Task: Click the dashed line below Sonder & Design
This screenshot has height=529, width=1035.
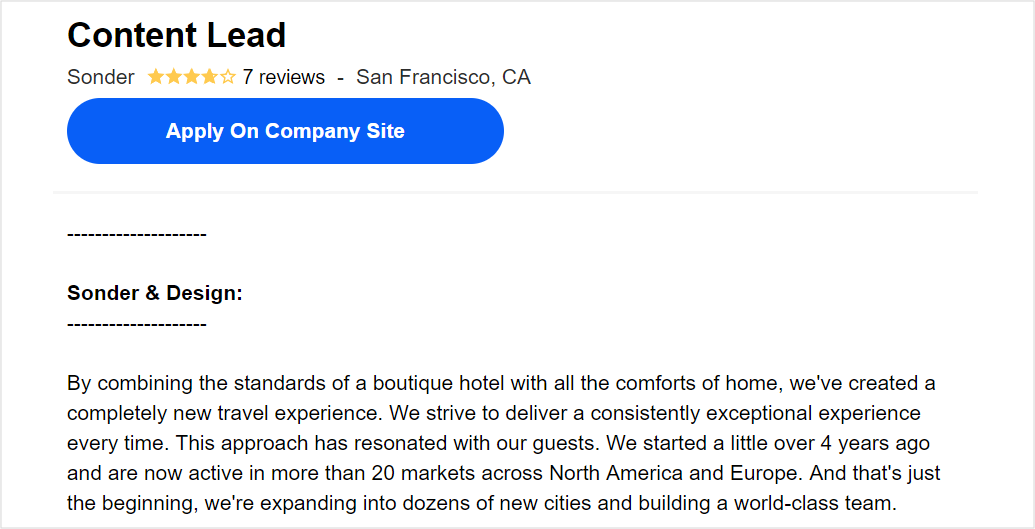Action: [137, 324]
